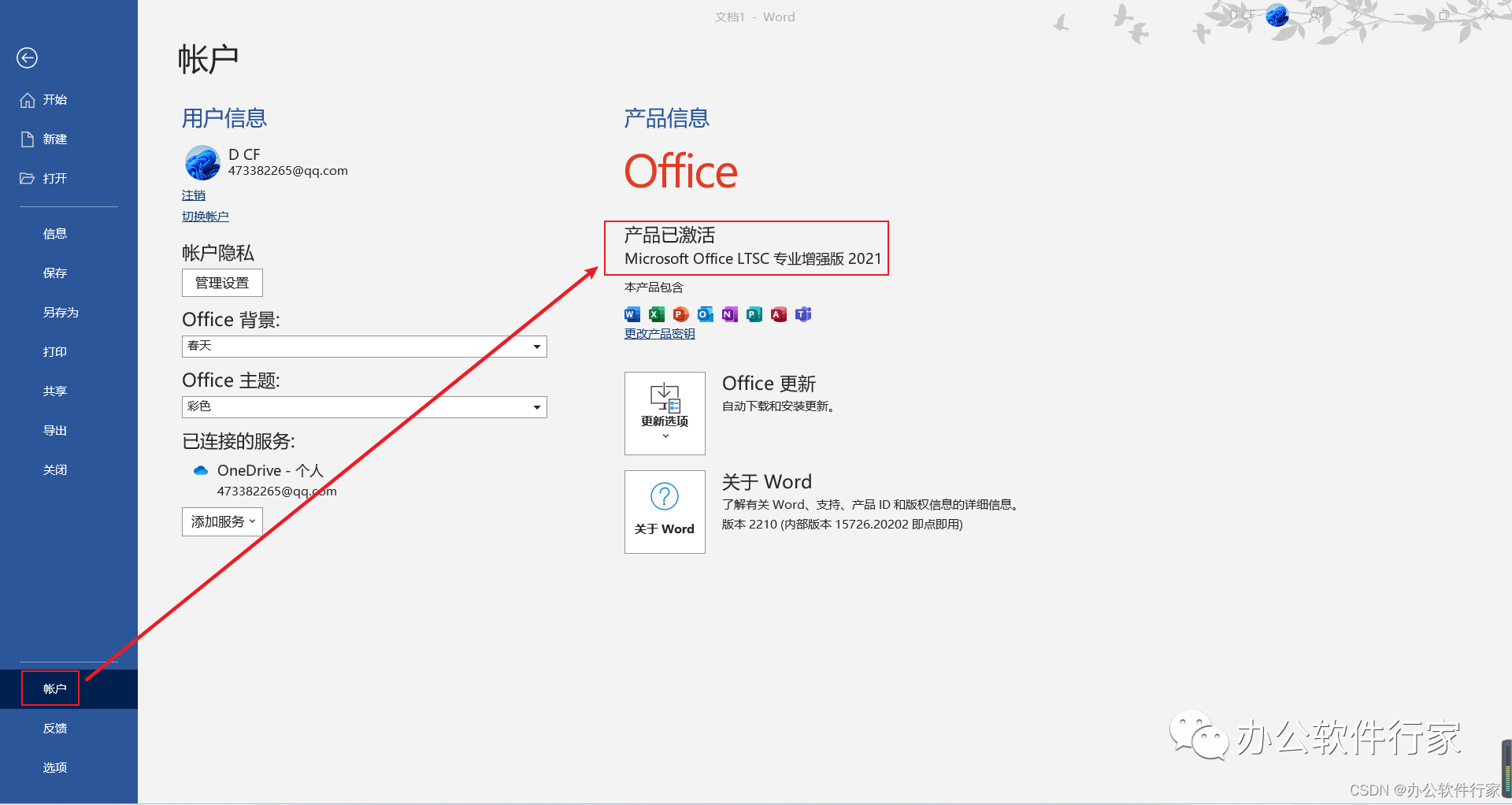
Task: Click the new document icon beside 新建
Action: pos(28,139)
